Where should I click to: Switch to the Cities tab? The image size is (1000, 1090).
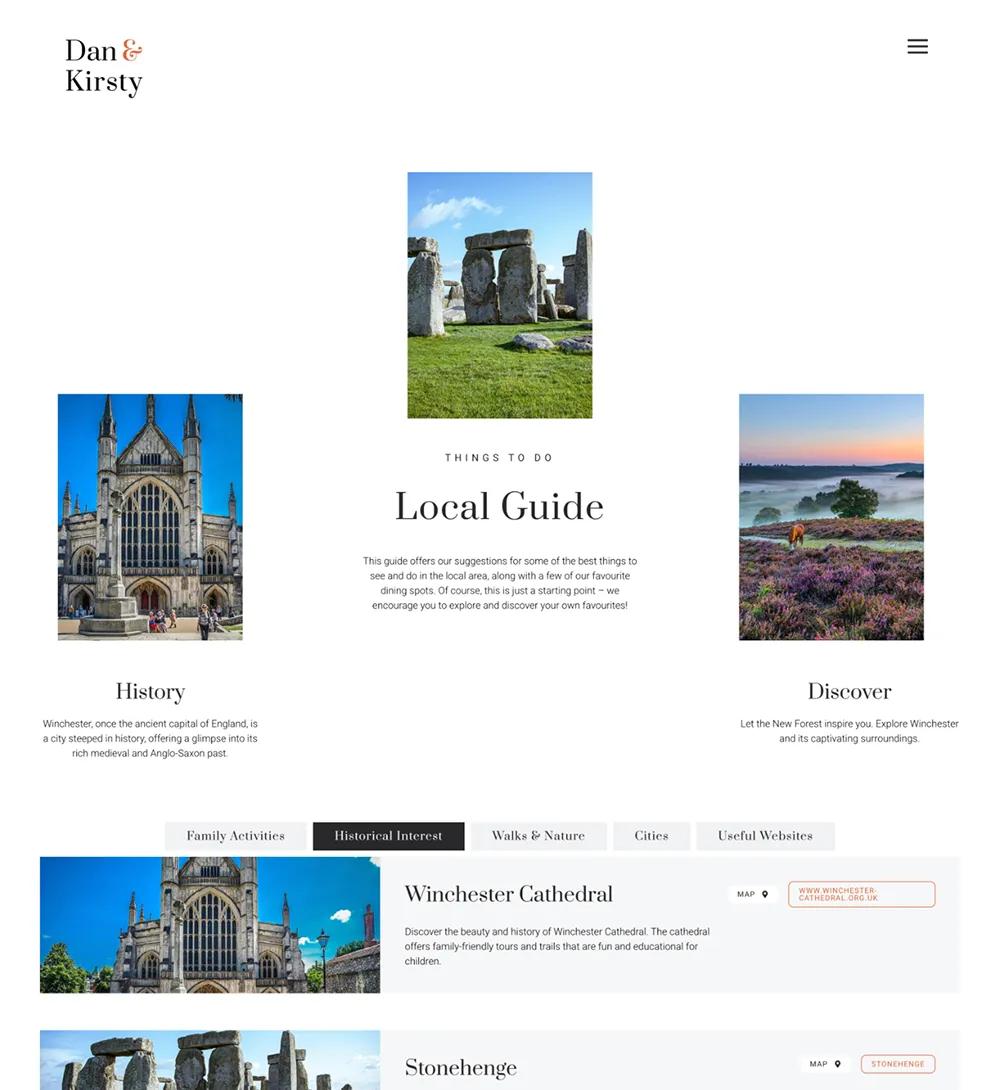[x=651, y=836]
